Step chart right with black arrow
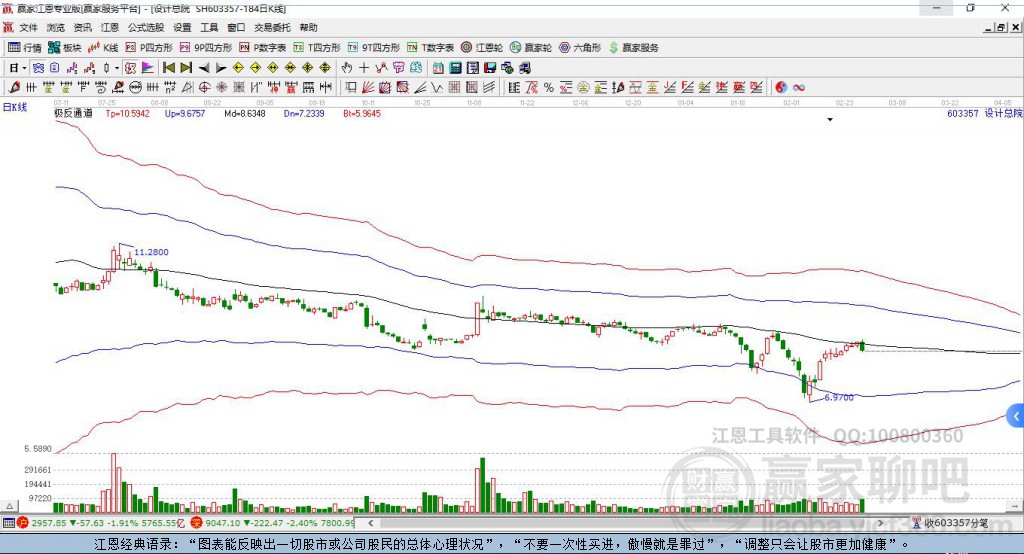Image resolution: width=1024 pixels, height=554 pixels. [x=221, y=68]
